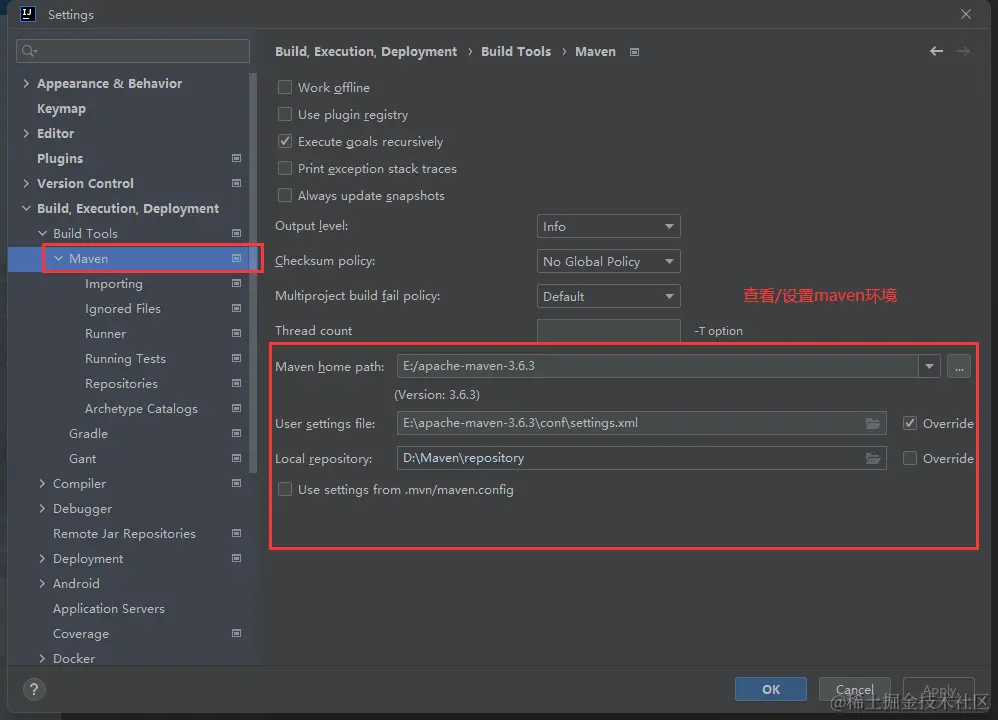
Task: Click the OK button
Action: point(771,689)
